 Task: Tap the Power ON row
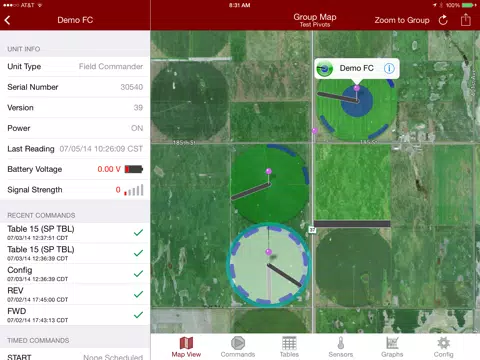(x=75, y=128)
